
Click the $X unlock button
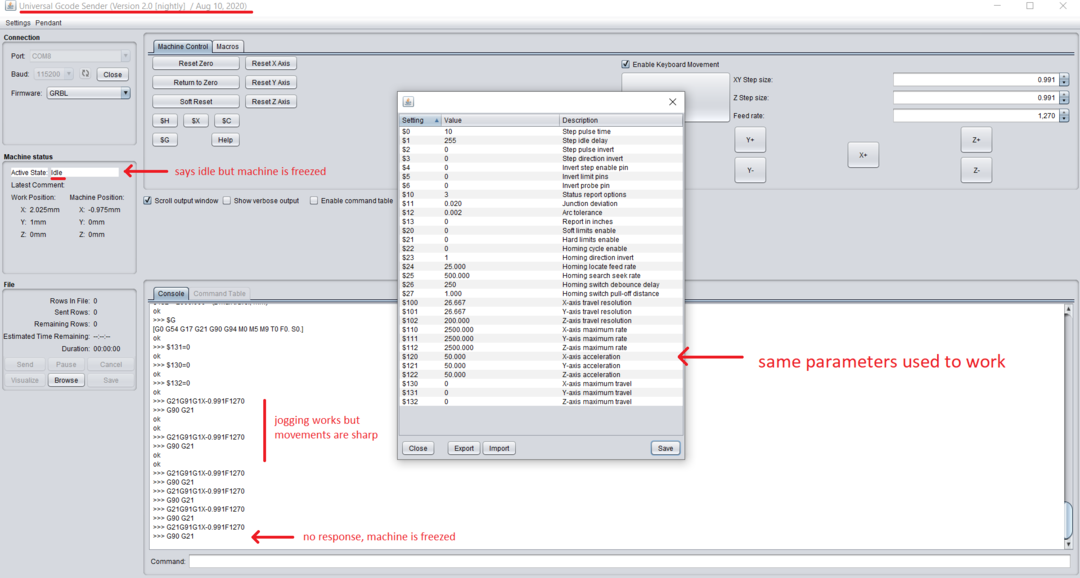click(195, 120)
